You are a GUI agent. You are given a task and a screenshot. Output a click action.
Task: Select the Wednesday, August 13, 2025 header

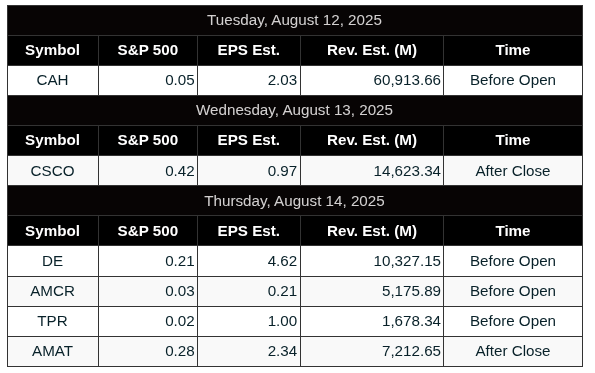[x=294, y=110]
